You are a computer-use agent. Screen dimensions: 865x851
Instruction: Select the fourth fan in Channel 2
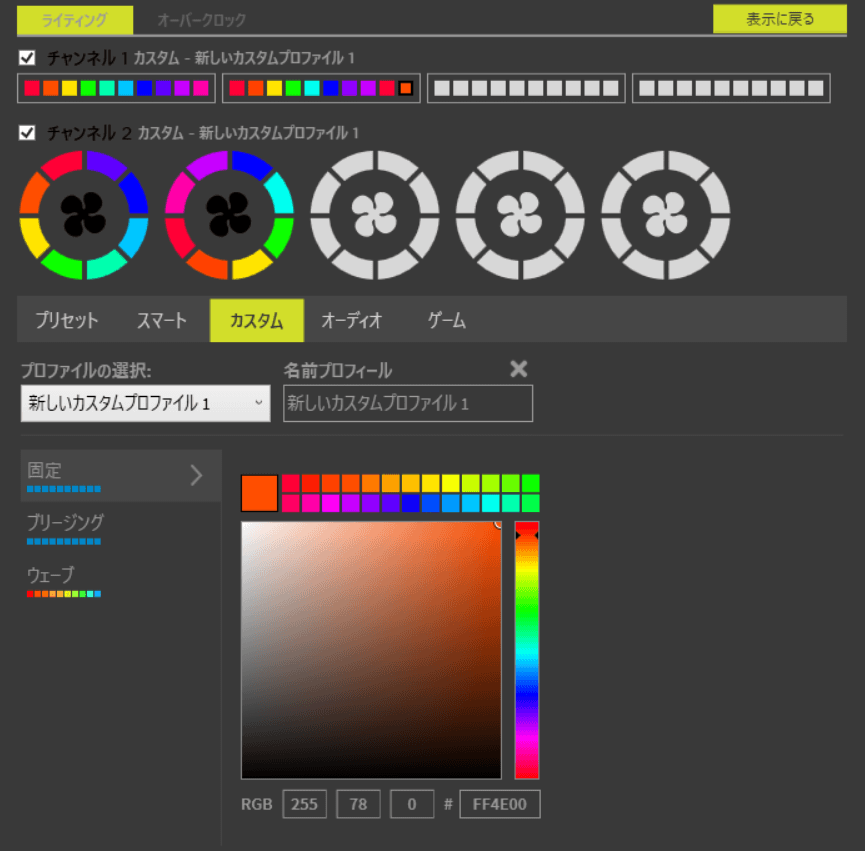coord(520,215)
